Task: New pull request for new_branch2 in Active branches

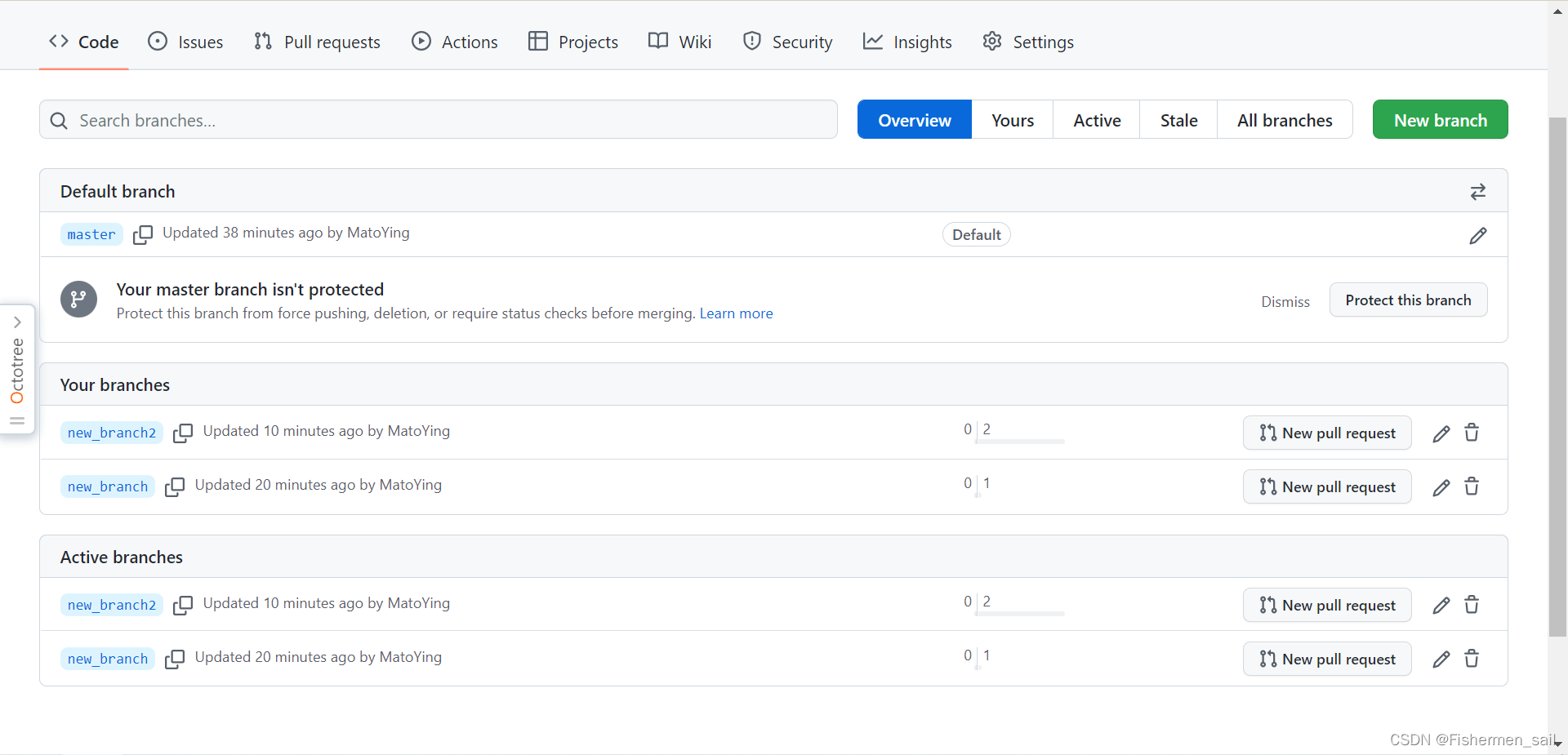Action: (1327, 605)
